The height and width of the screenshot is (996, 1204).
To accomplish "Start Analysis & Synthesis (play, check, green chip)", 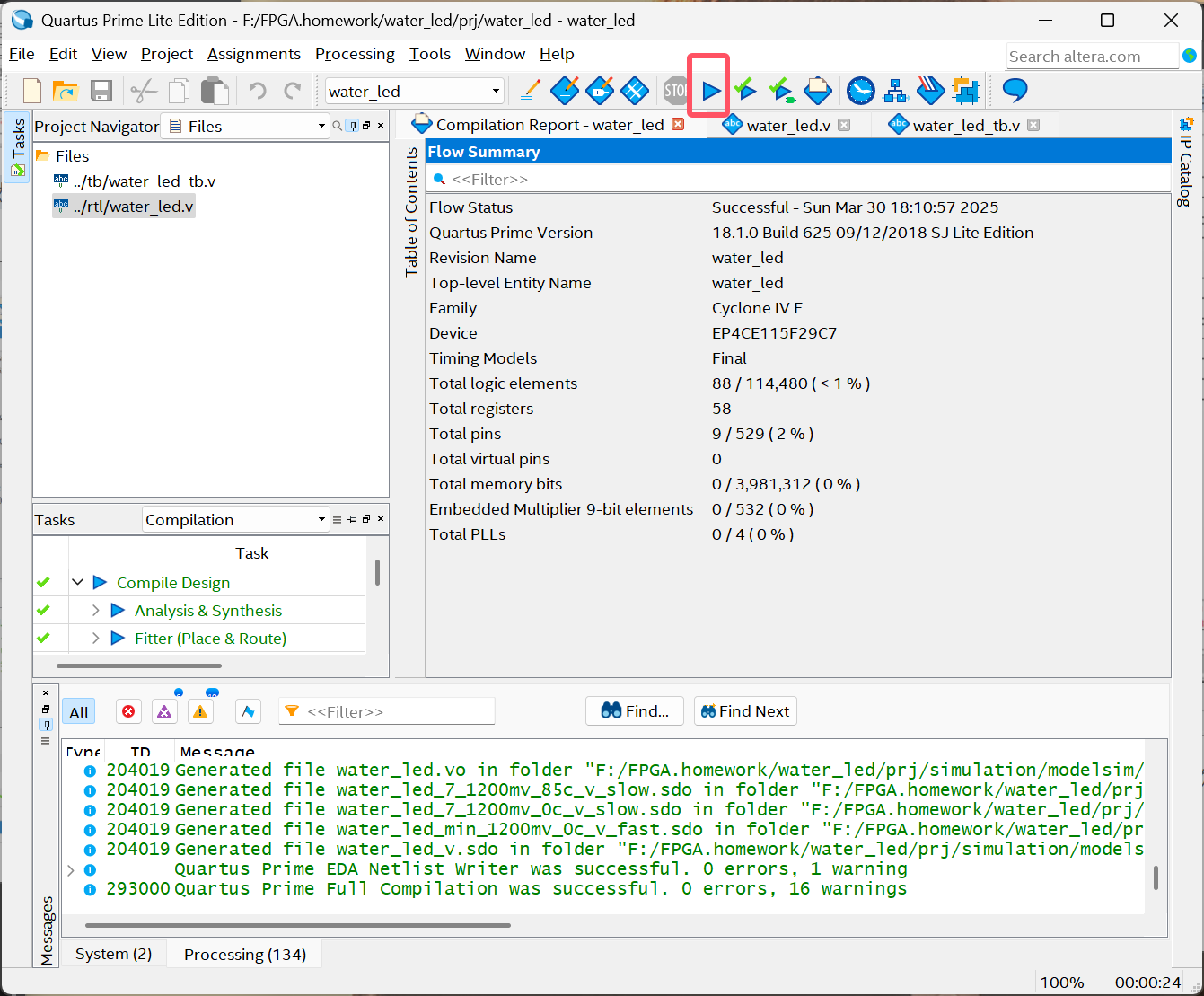I will coord(782,90).
